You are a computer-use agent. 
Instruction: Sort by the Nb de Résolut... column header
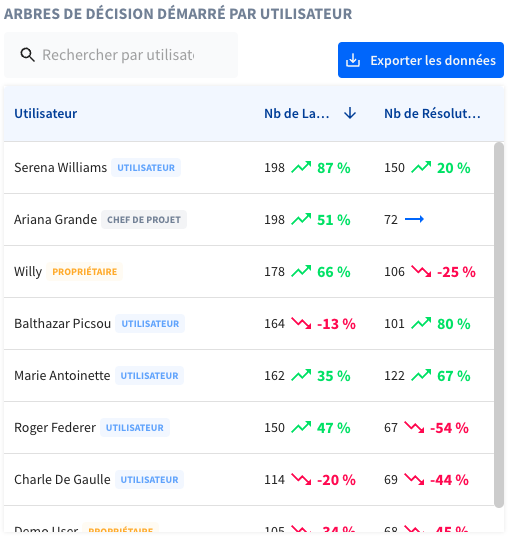tap(432, 113)
